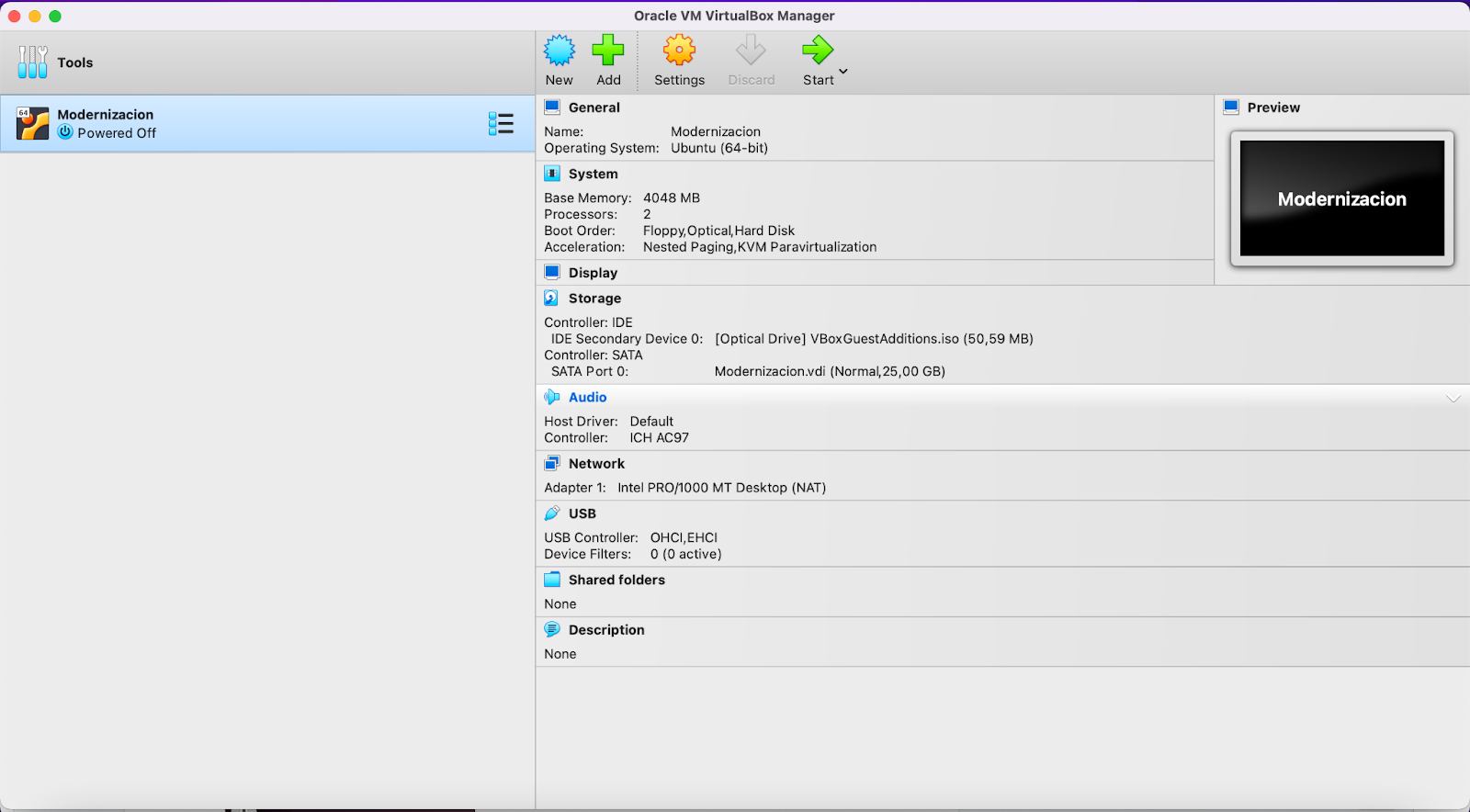
Task: Click the 4048 MB base memory value
Action: 672,197
